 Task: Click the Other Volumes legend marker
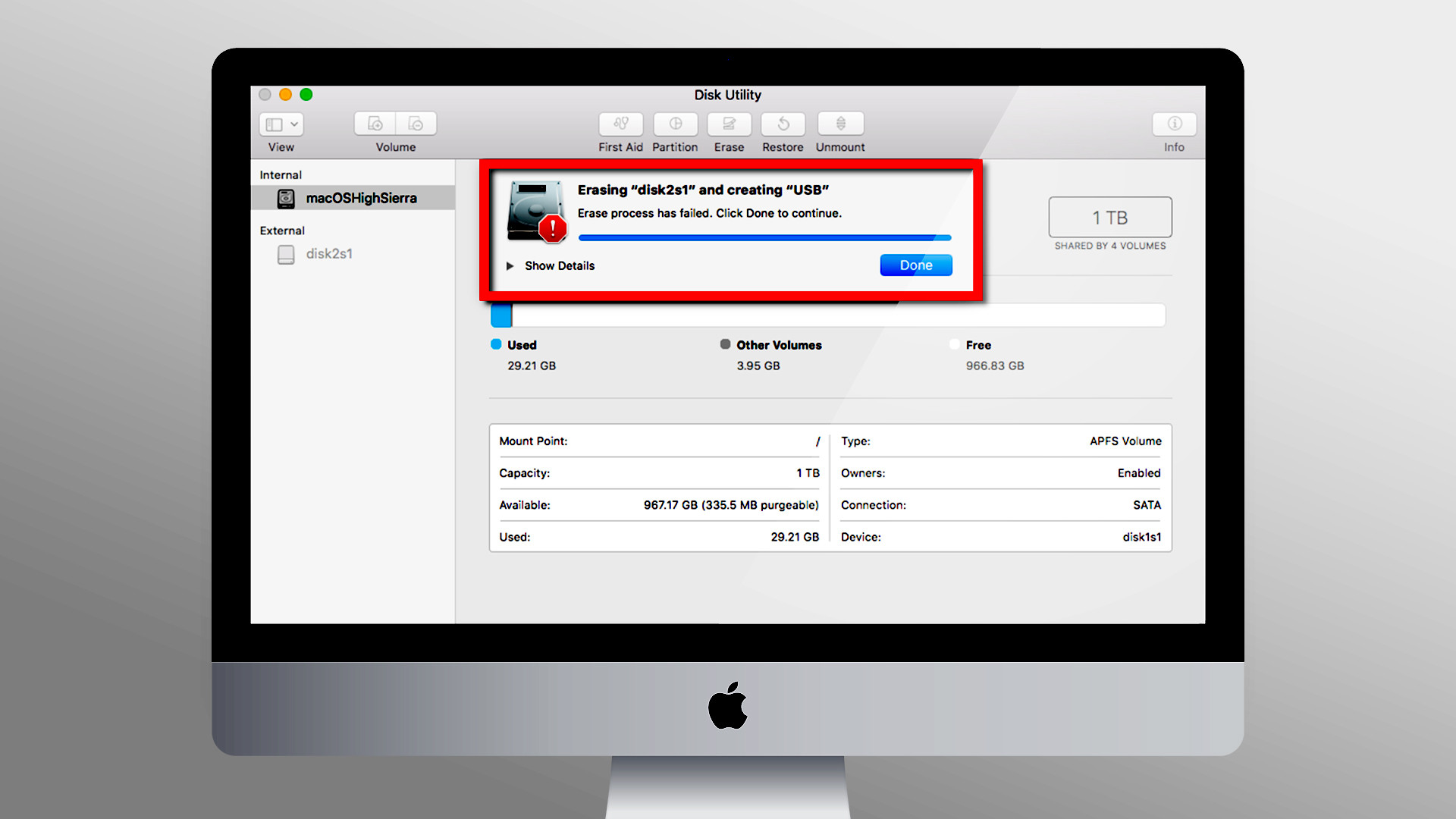(x=726, y=344)
